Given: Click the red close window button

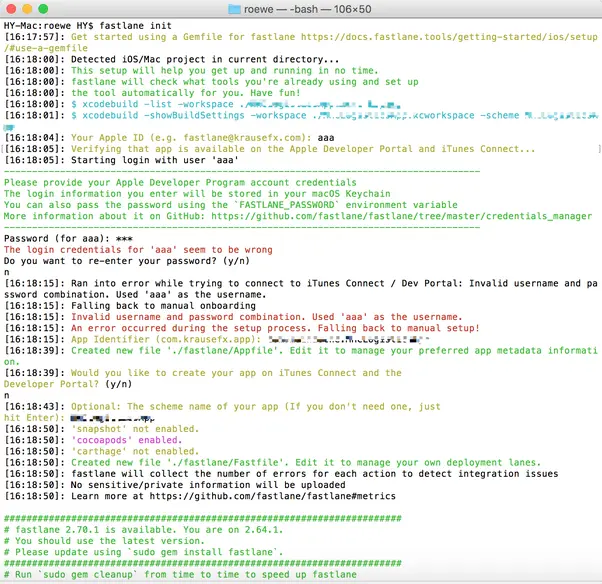Looking at the screenshot, I should point(11,9).
